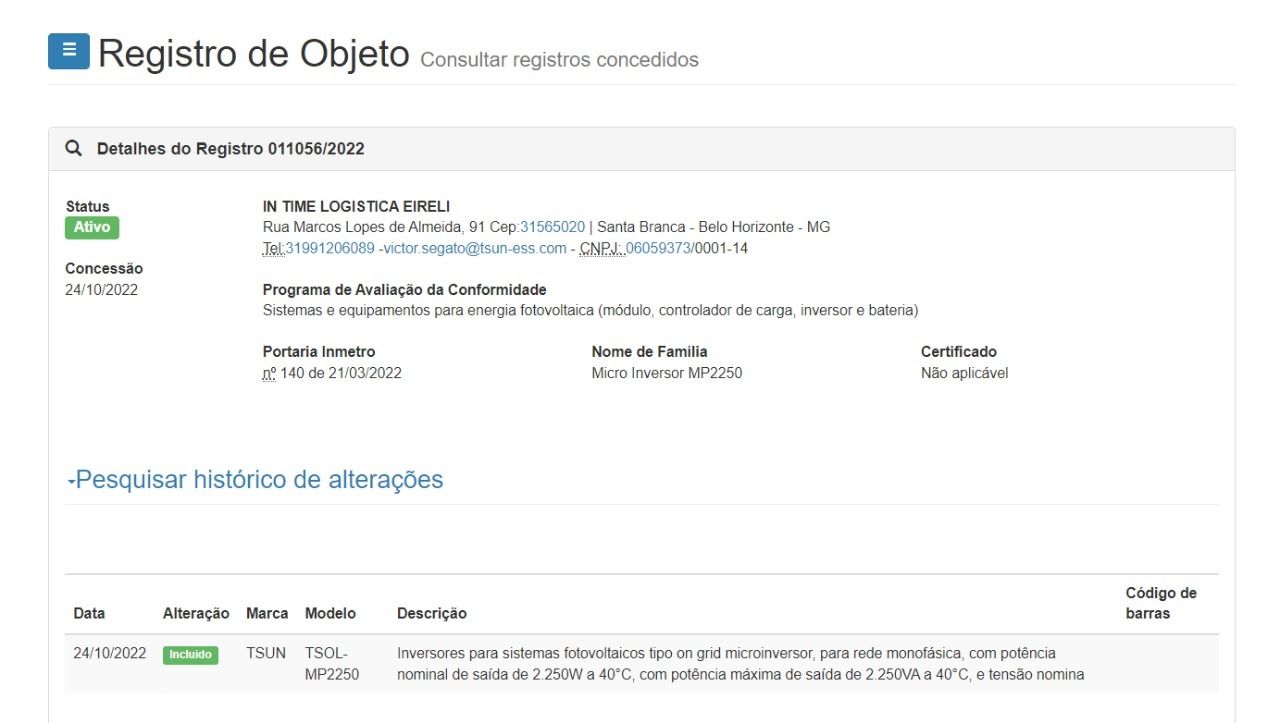1280x723 pixels.
Task: Click the Modelo column header
Action: [x=330, y=613]
